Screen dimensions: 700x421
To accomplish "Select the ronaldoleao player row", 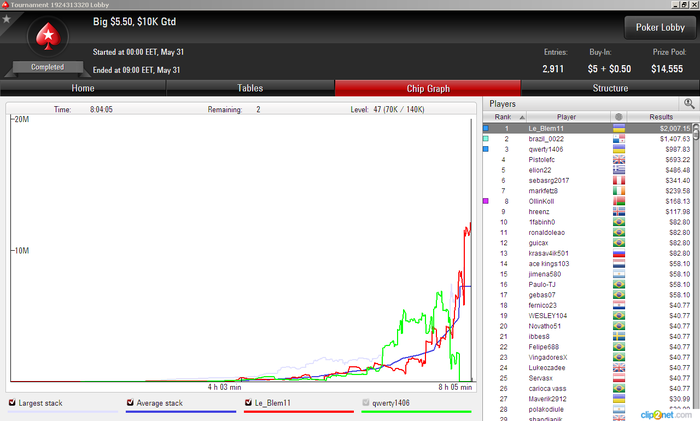I will [x=588, y=233].
